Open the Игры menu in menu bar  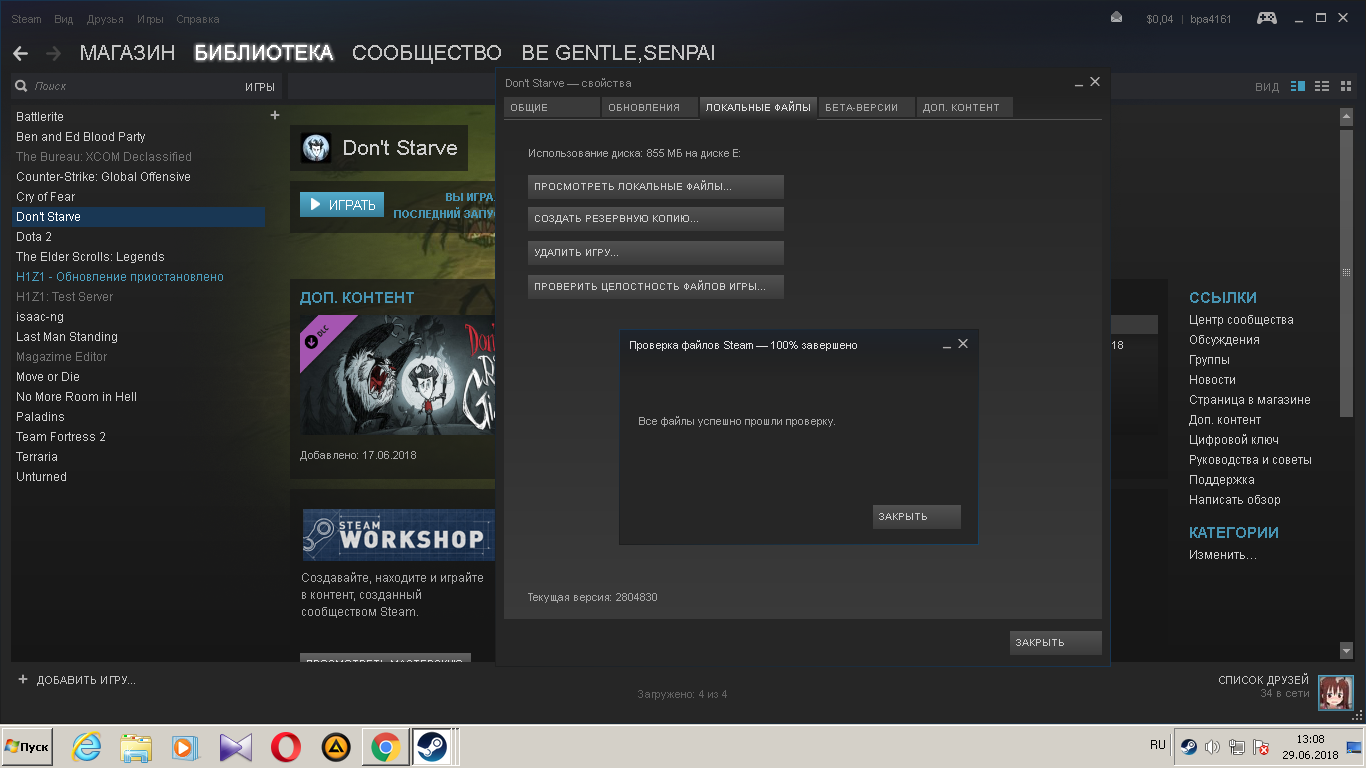[x=150, y=19]
